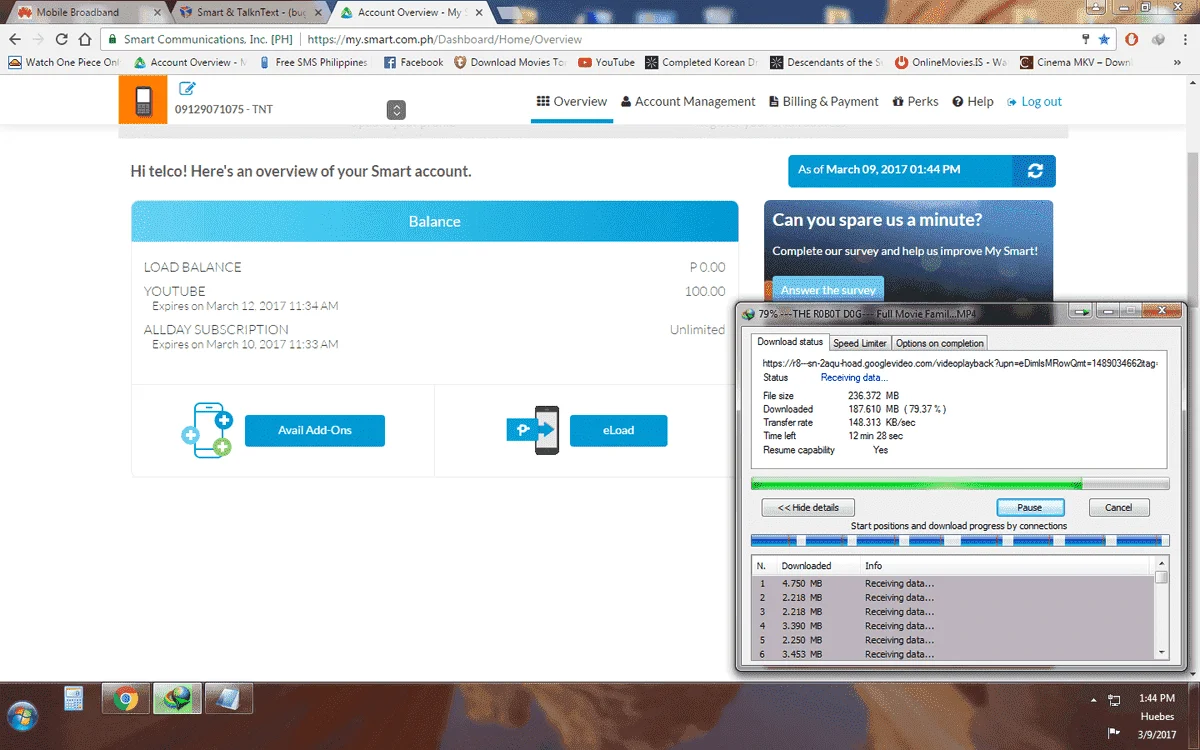Screen dimensions: 1200x750
Task: Click the Avail Add-Ons button
Action: [315, 430]
